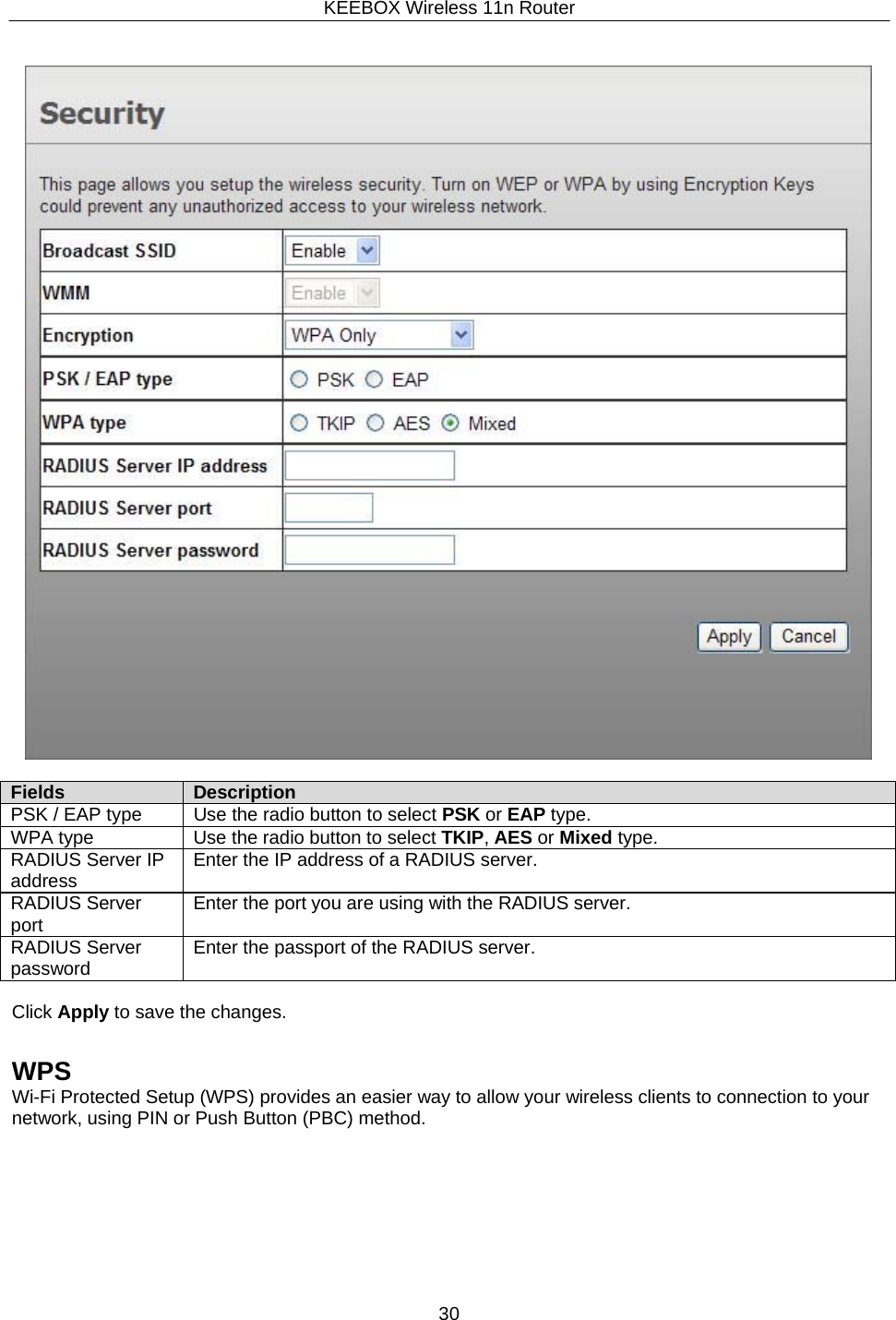Open the WMM dropdown arrow
896x1320 pixels.
(367, 292)
